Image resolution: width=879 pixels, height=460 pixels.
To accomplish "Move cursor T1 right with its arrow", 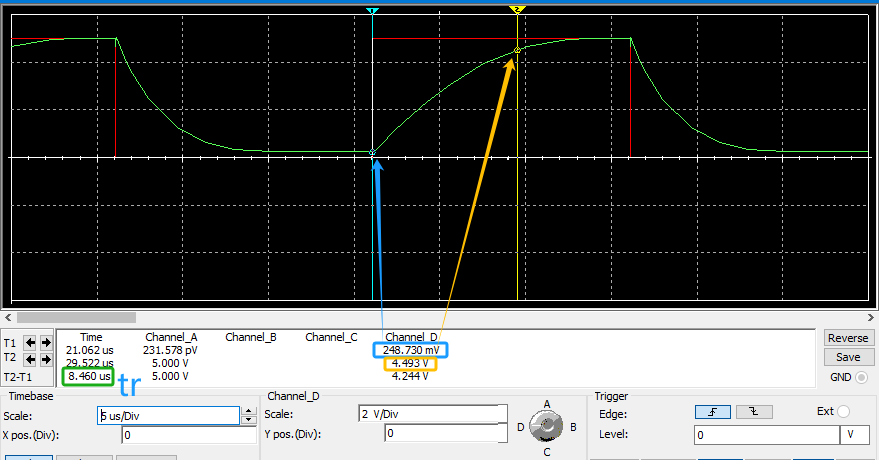I will click(46, 342).
